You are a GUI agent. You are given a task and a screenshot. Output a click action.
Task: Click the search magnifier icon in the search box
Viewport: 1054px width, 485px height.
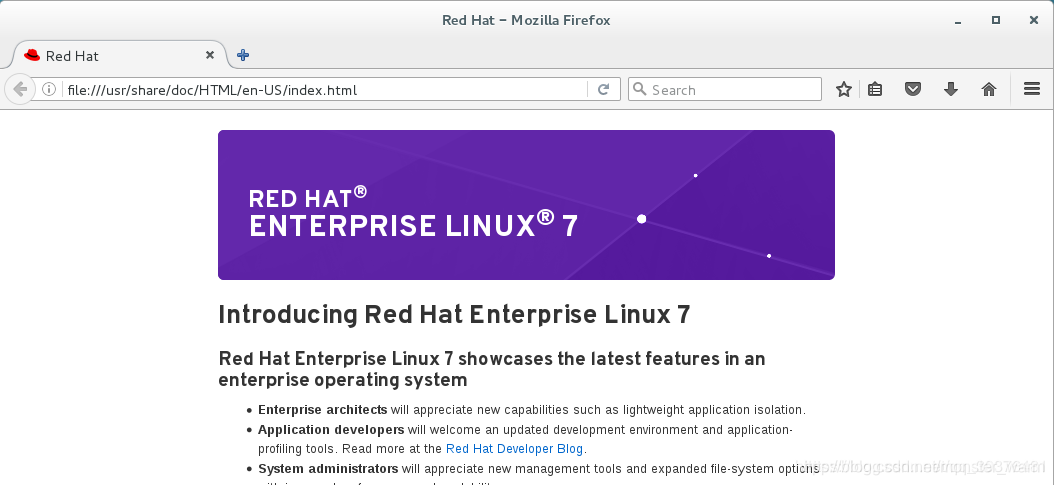640,89
